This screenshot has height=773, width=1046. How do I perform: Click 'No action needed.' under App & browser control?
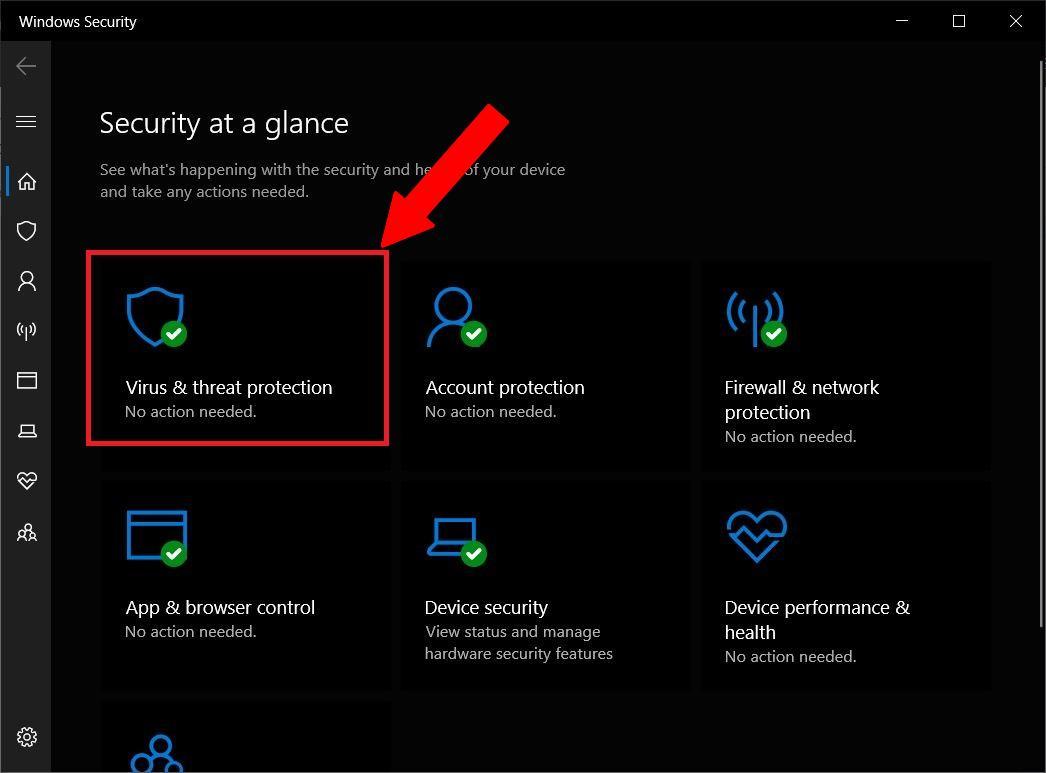pos(191,632)
